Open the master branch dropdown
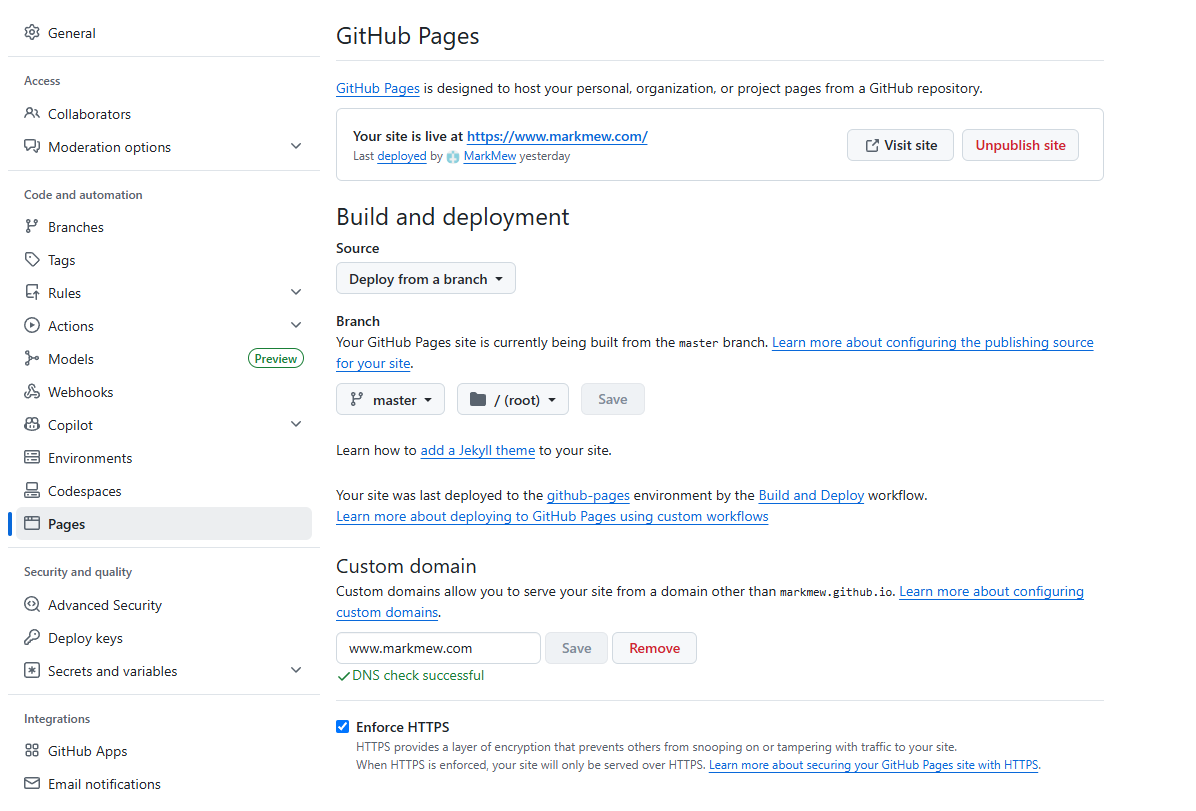This screenshot has height=811, width=1196. (391, 399)
